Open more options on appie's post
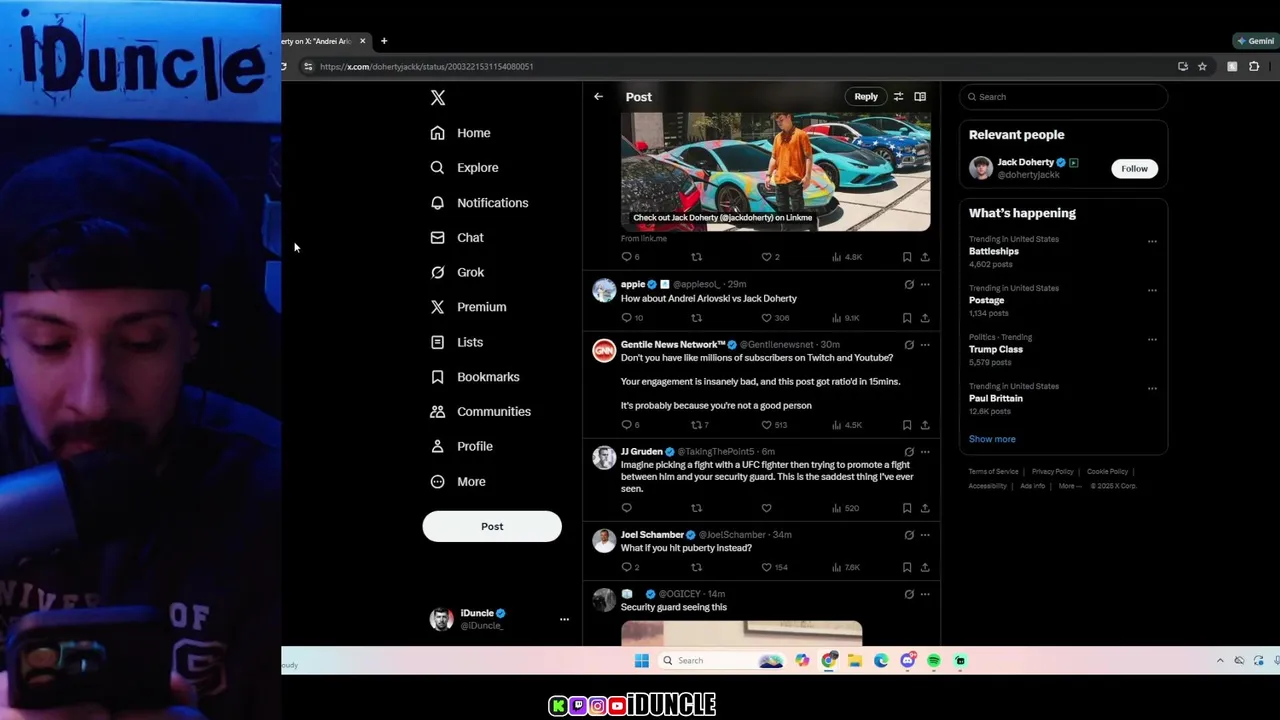This screenshot has width=1280, height=720. pos(925,284)
